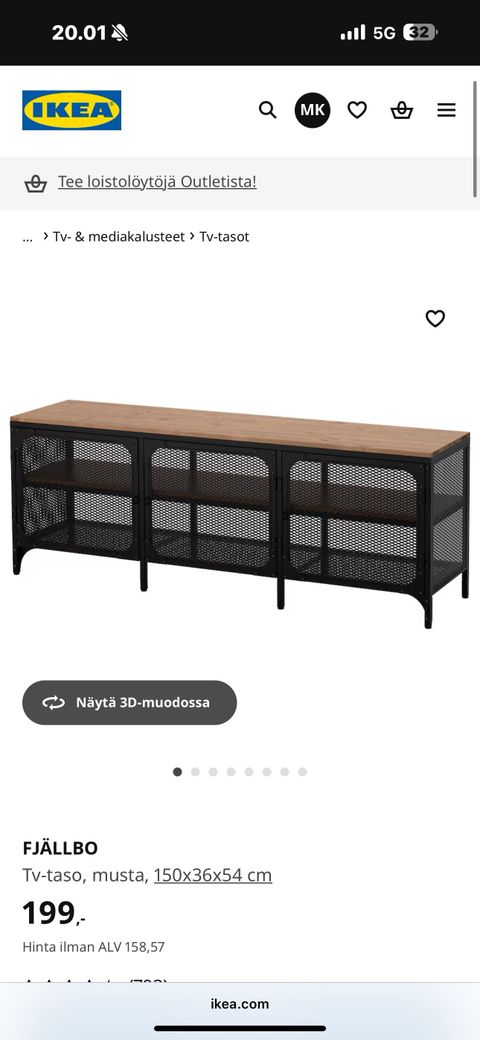Toggle favorite heart on FJÄLLBO image

(435, 318)
